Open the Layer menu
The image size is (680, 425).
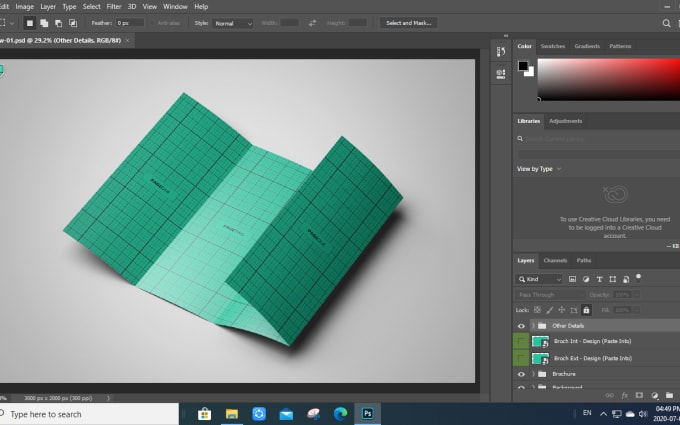tap(48, 7)
